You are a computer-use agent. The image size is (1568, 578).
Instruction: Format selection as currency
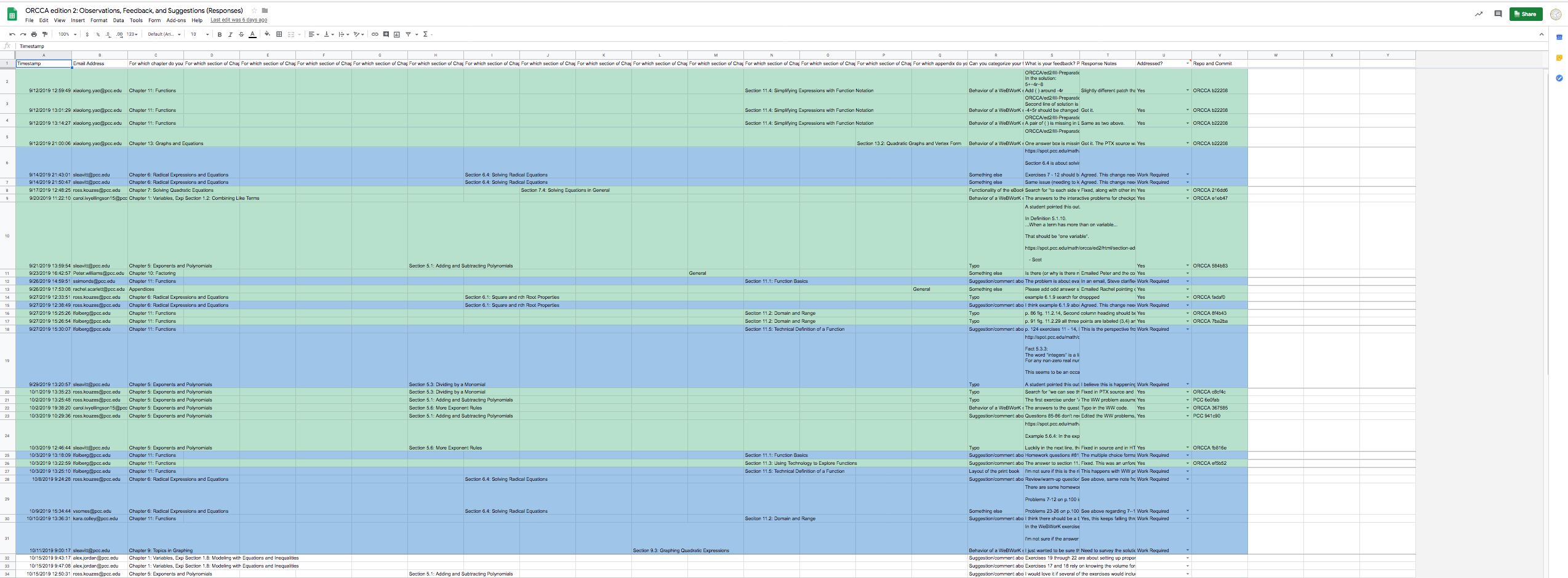(87, 34)
